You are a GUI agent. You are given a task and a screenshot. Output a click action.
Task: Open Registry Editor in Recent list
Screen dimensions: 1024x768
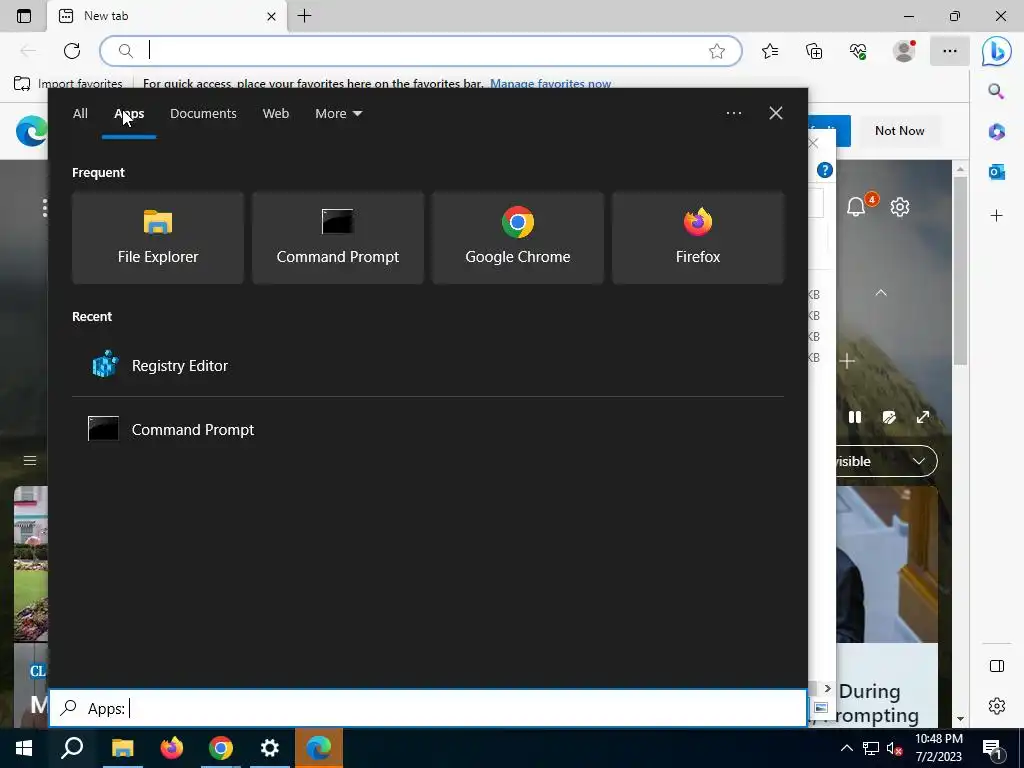pos(428,366)
